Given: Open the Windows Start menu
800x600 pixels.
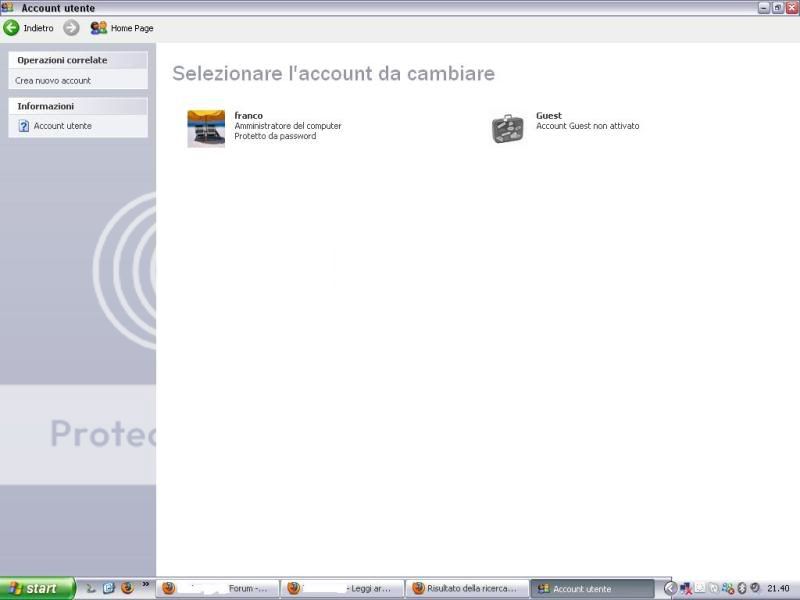Looking at the screenshot, I should [37, 588].
